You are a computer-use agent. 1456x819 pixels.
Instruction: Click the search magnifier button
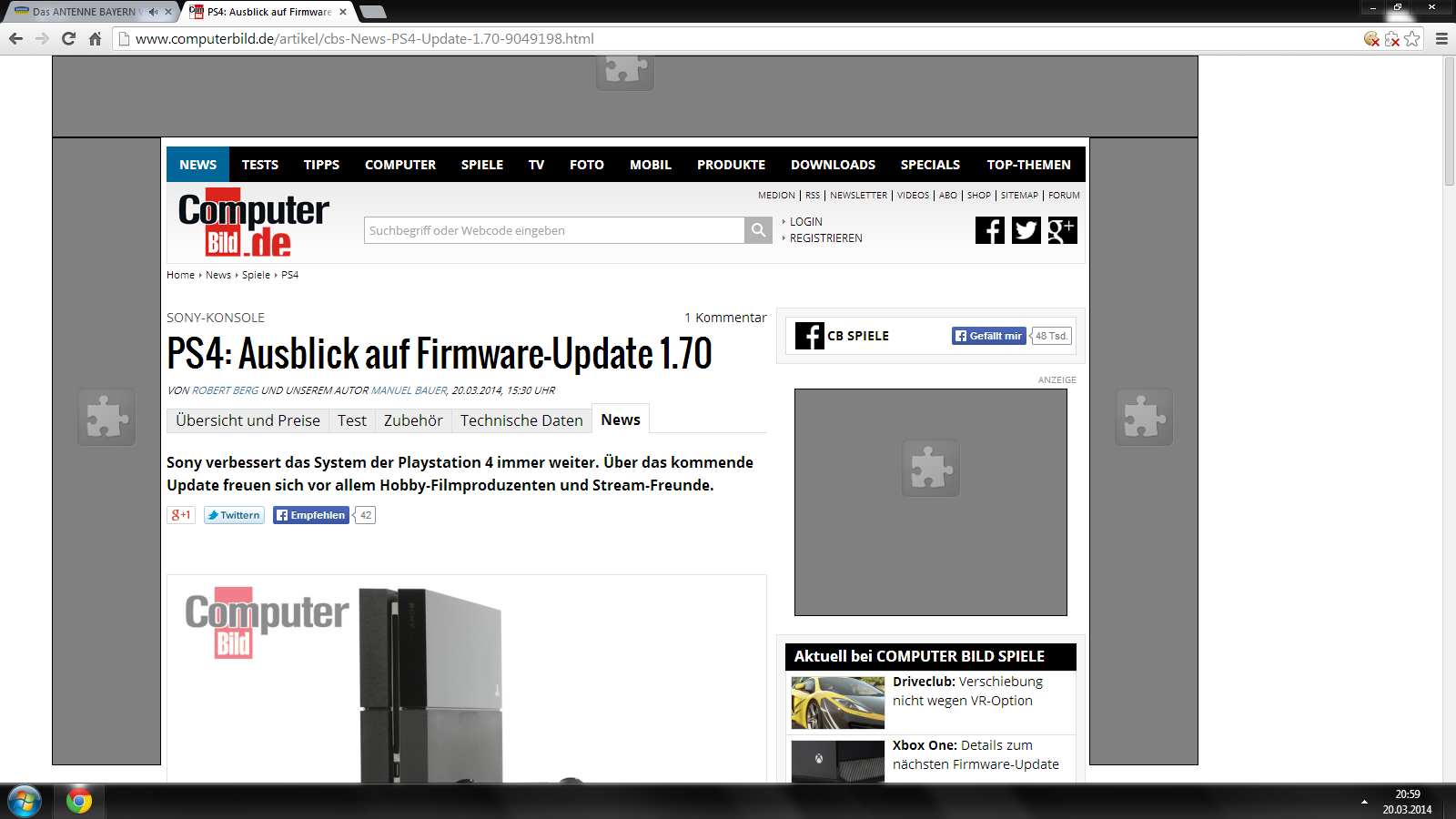758,230
